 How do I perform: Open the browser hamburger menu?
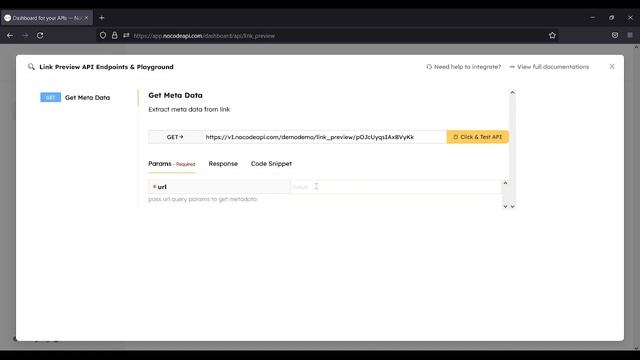point(630,36)
